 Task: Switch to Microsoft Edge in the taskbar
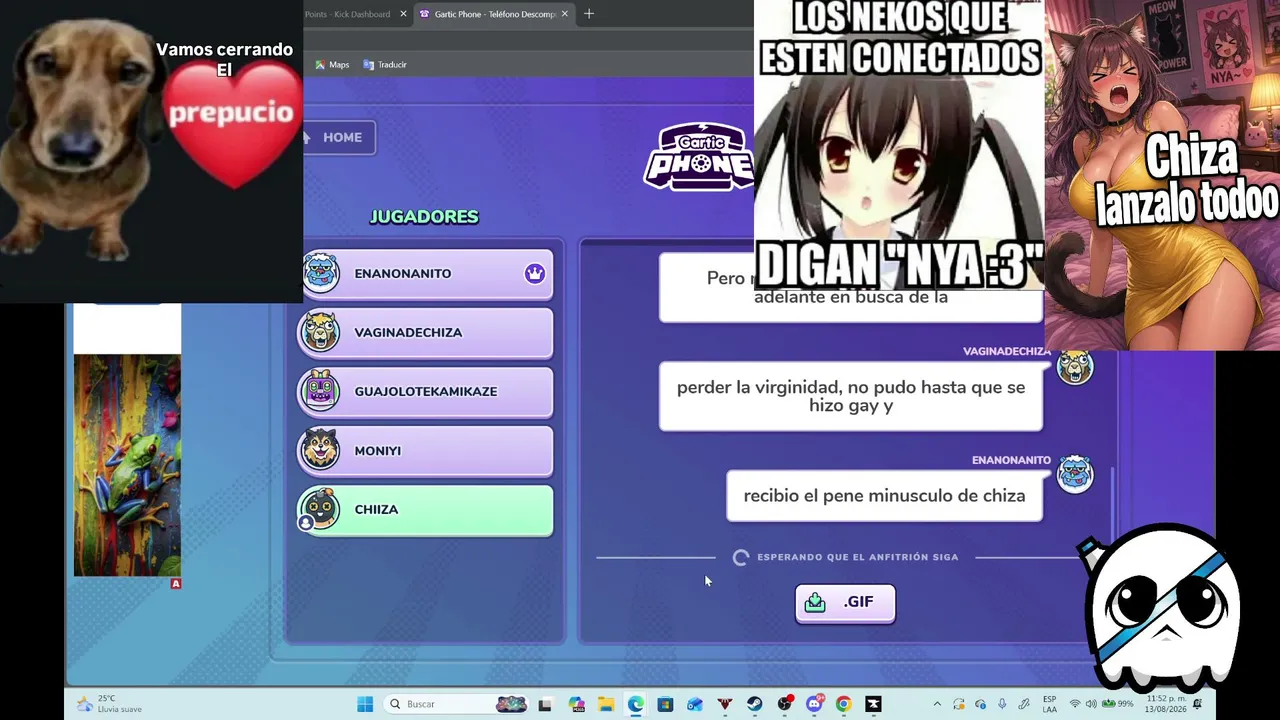(636, 704)
